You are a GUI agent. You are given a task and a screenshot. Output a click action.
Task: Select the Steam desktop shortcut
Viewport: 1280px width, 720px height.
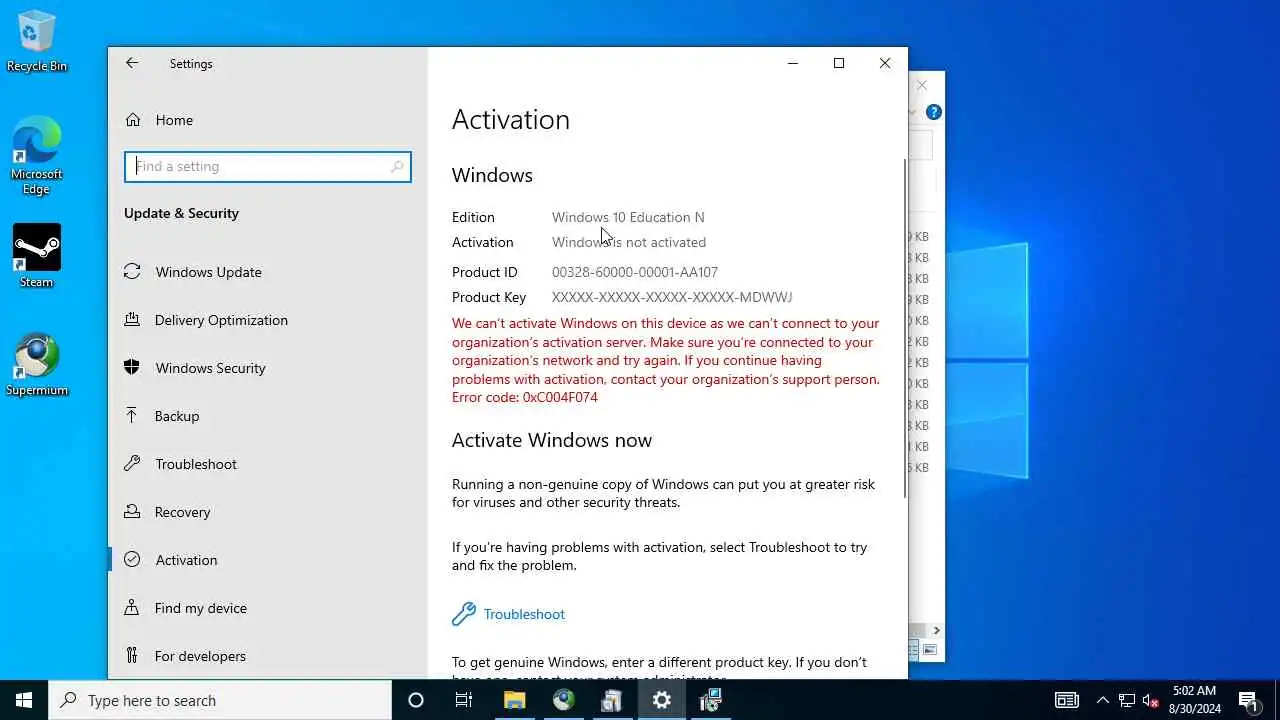tap(37, 257)
